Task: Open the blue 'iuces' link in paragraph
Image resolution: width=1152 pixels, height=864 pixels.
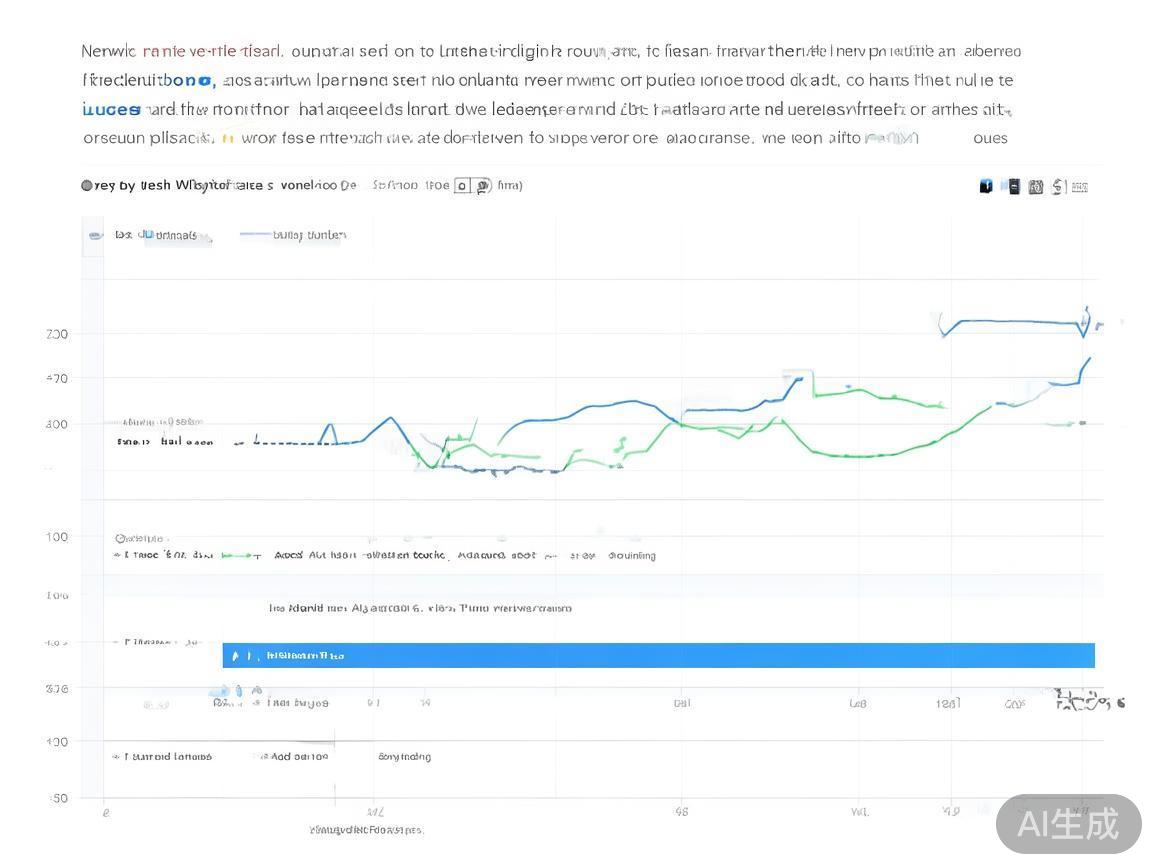Action: [111, 109]
